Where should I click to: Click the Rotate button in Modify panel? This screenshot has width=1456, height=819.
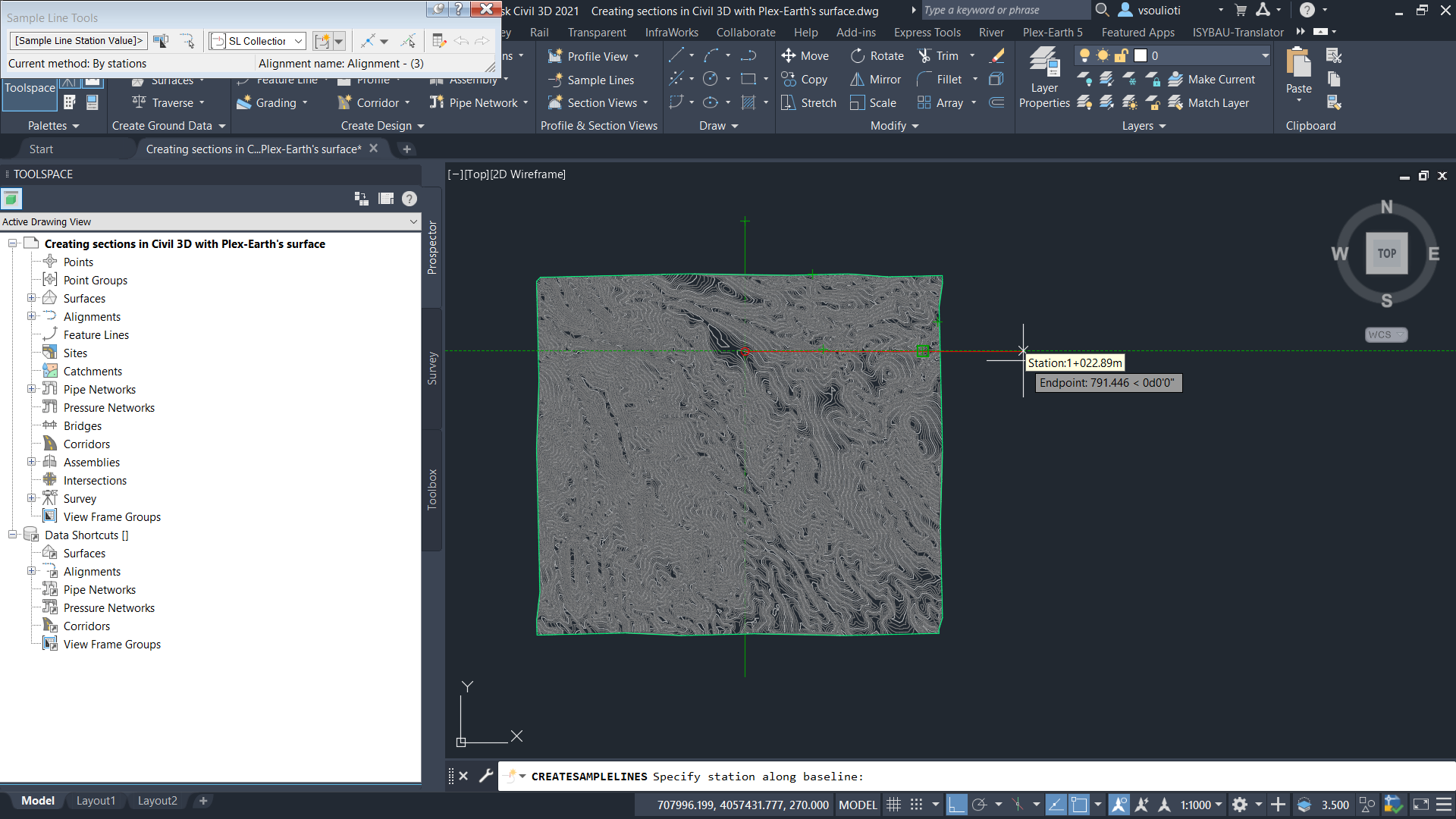point(877,55)
